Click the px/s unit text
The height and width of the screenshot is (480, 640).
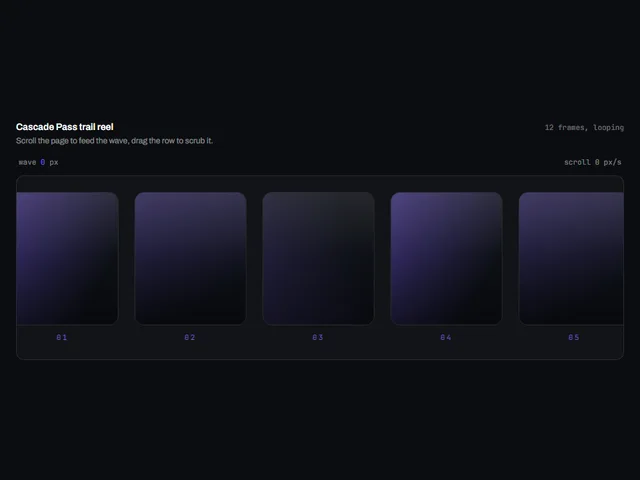click(x=612, y=162)
